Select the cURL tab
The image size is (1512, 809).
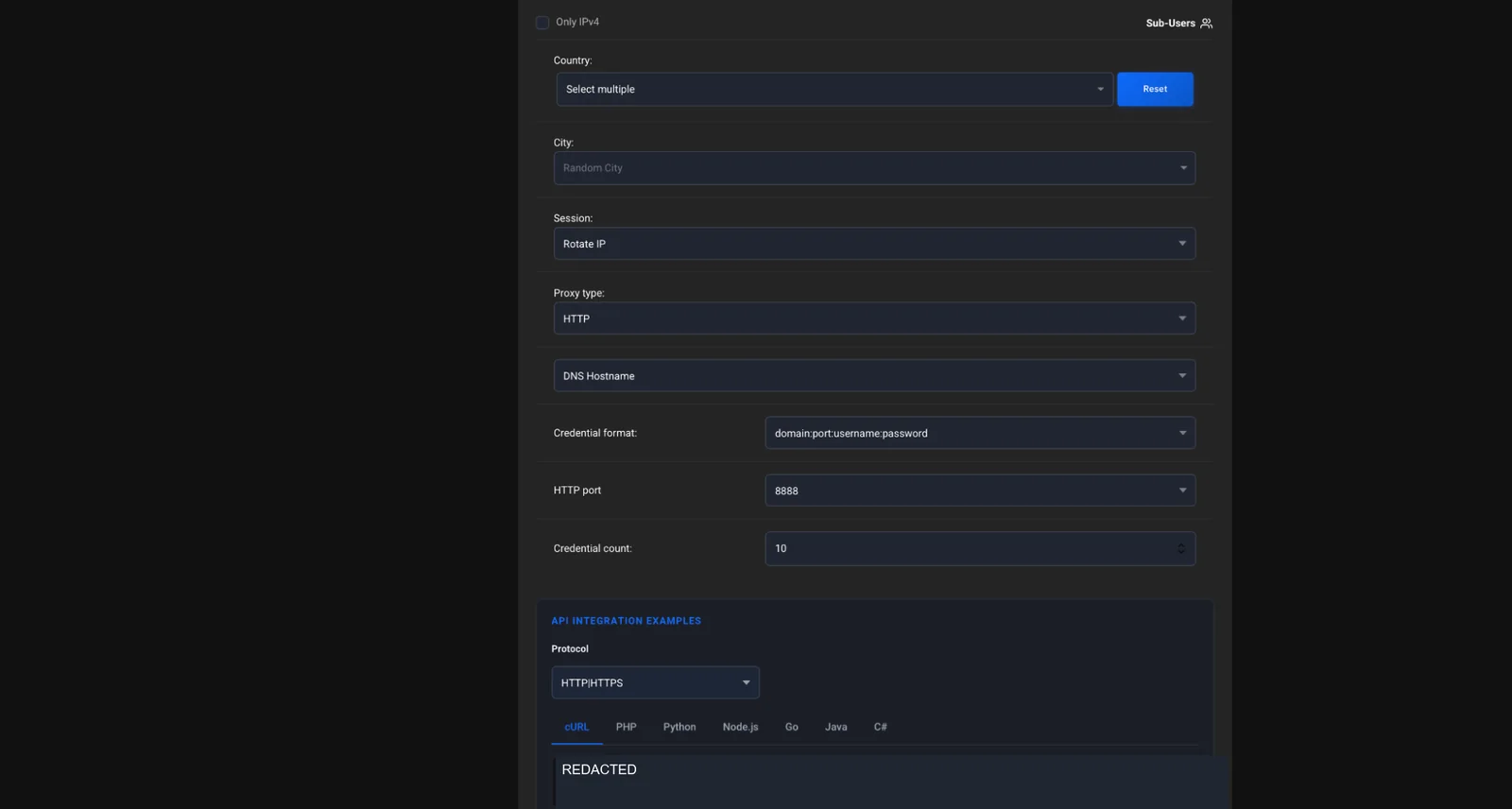(576, 728)
